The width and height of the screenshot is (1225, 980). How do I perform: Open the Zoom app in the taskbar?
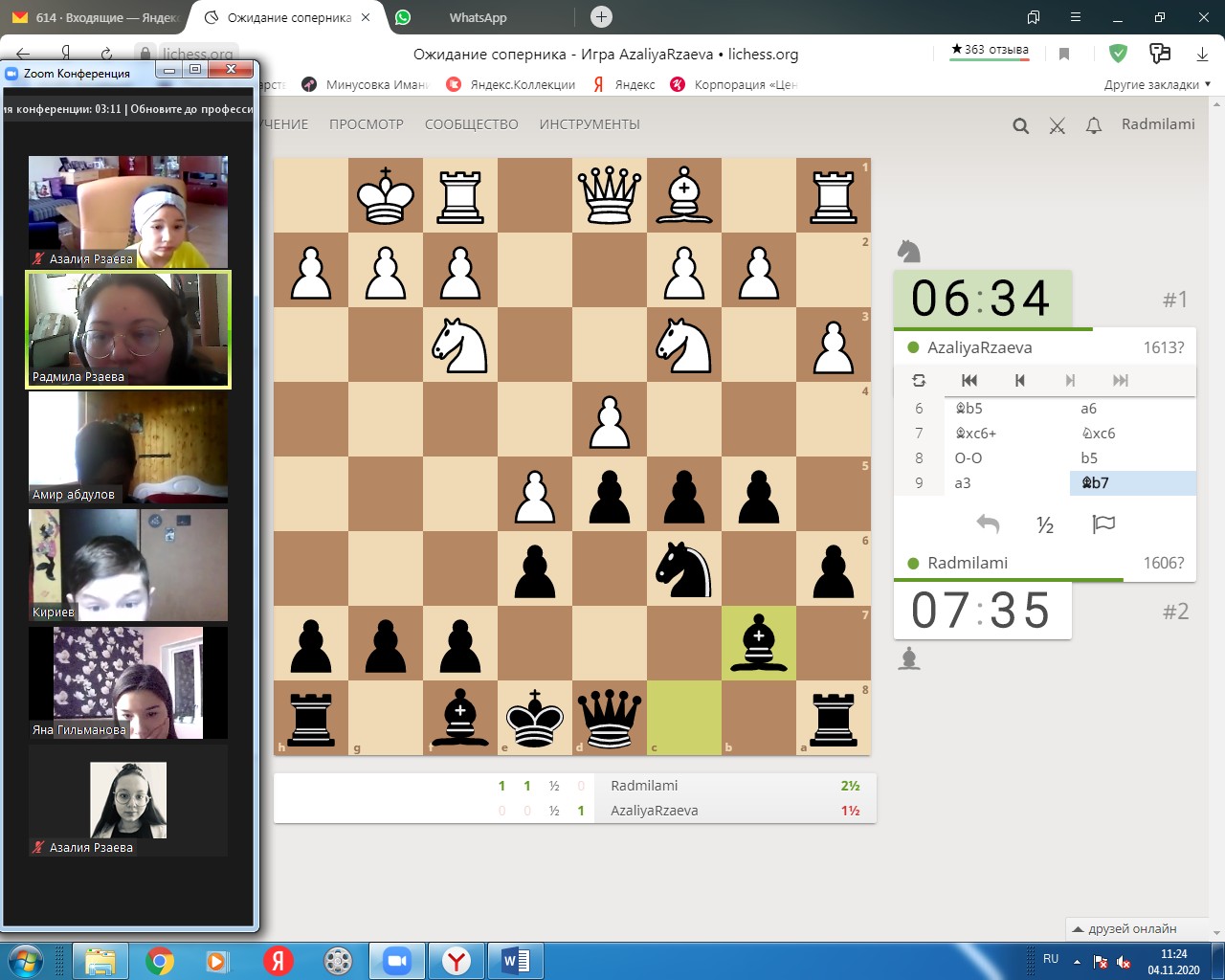point(396,961)
